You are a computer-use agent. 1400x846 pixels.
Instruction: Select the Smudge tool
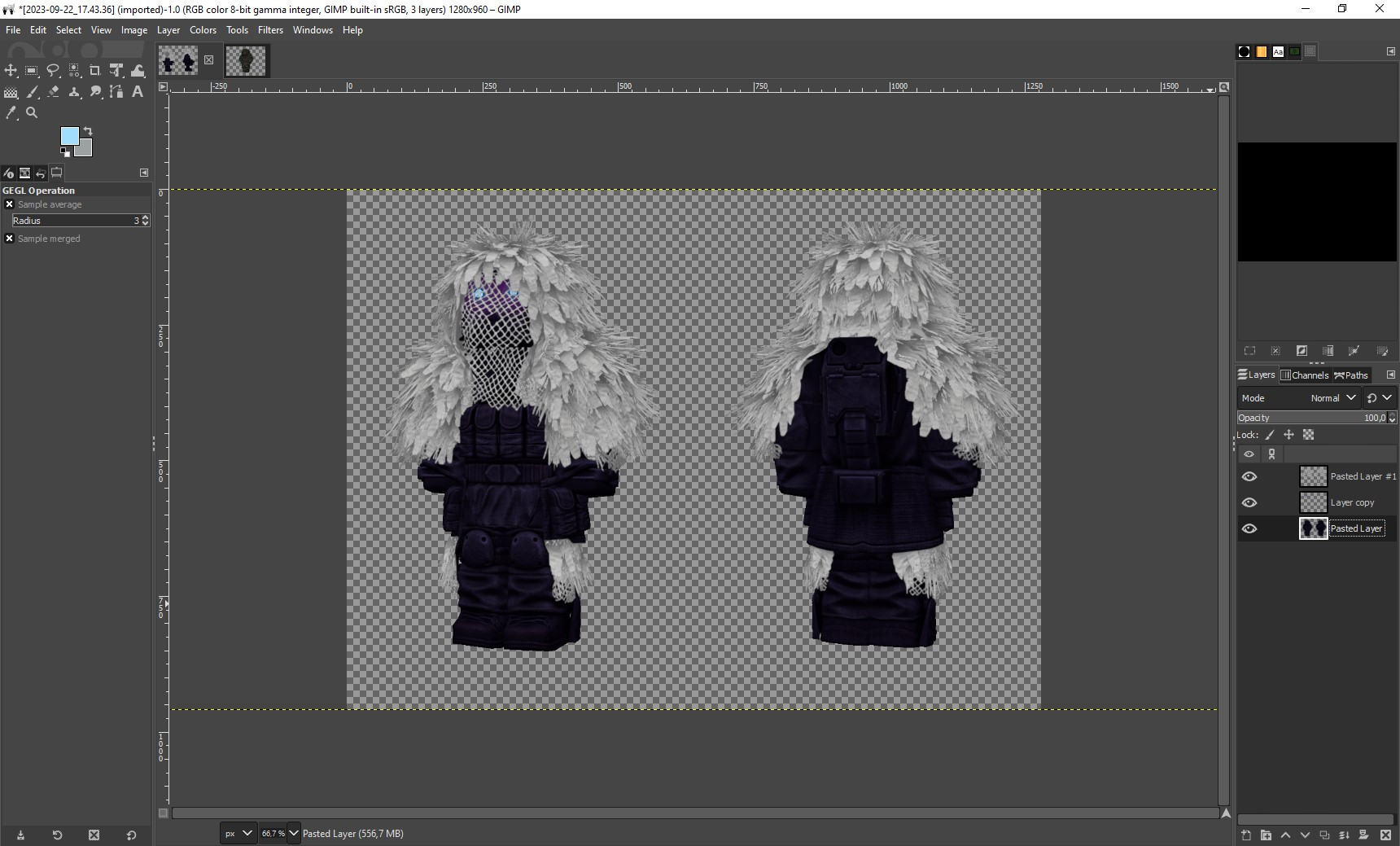coord(95,92)
